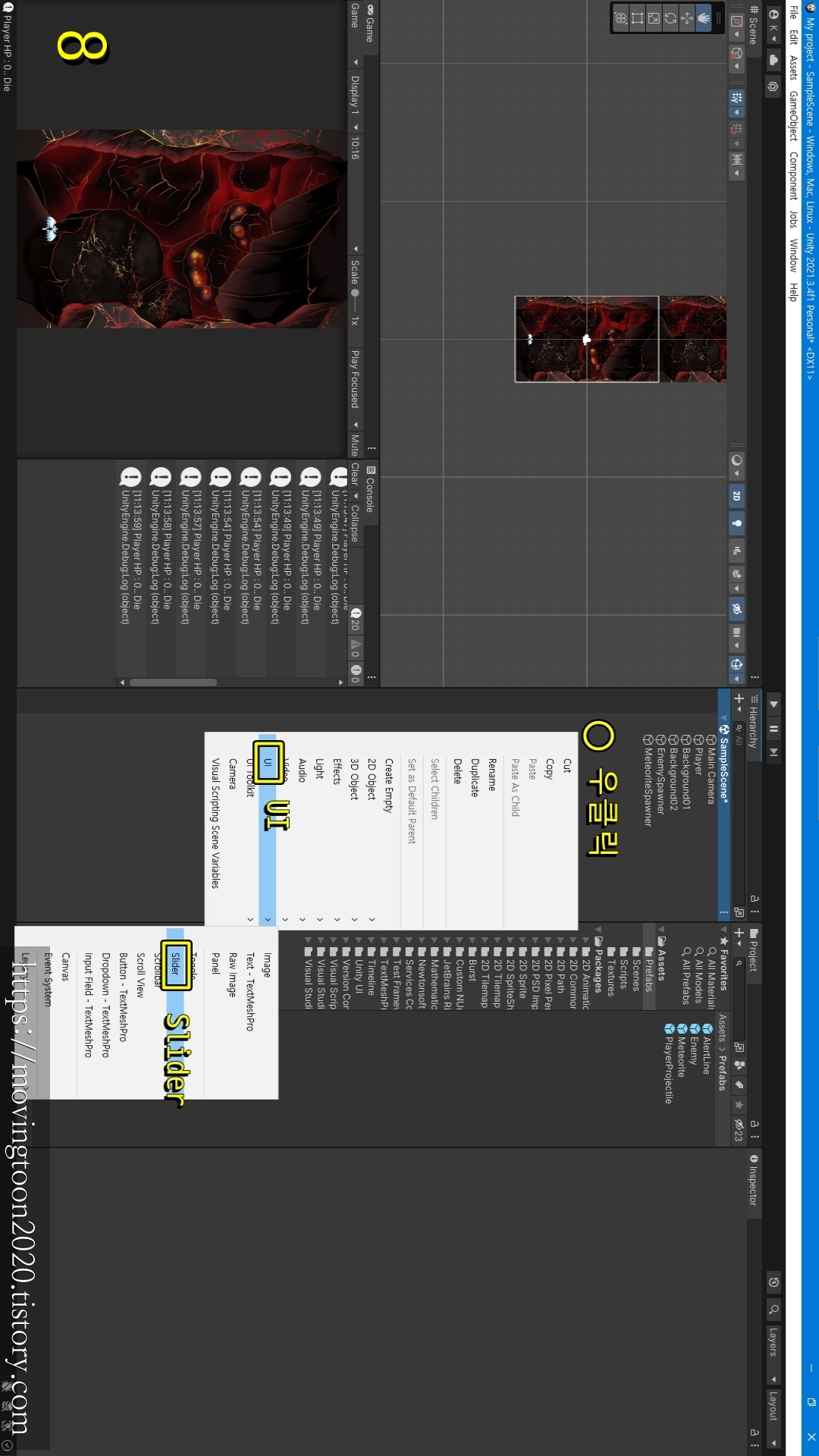Viewport: 819px width, 1456px height.
Task: Open the Component menu
Action: click(x=793, y=175)
